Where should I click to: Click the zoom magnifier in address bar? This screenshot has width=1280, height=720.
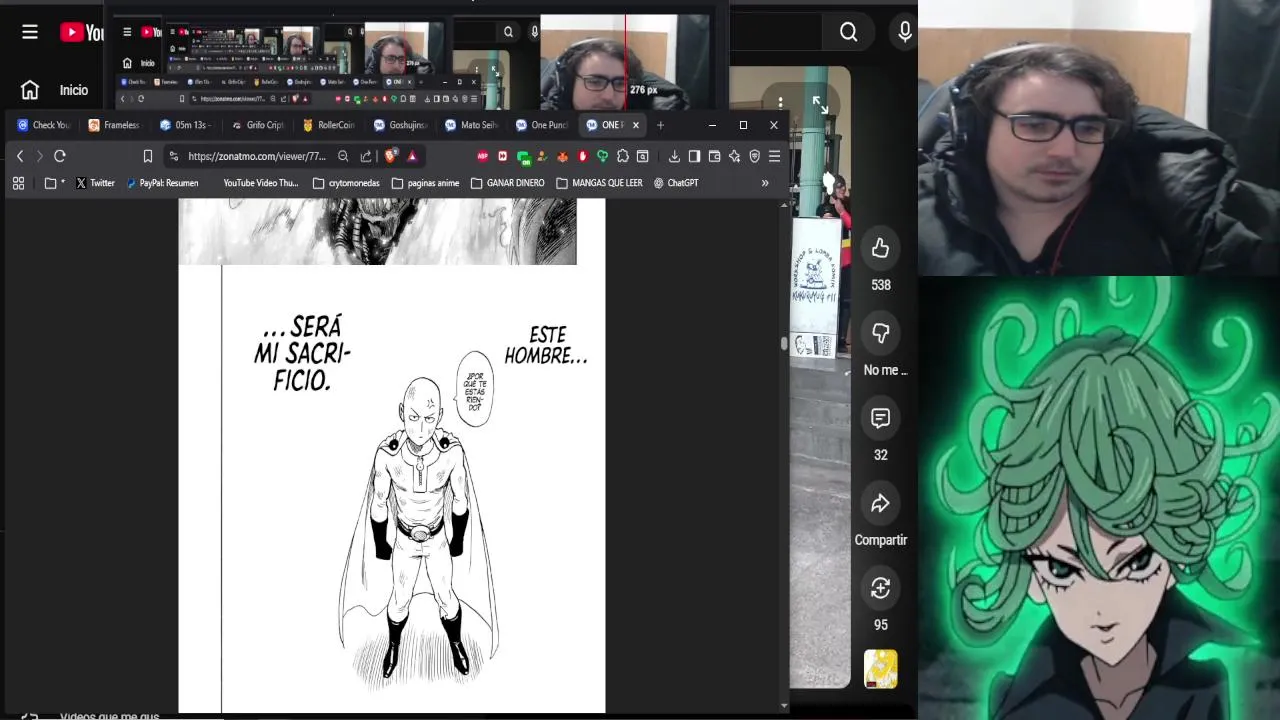click(x=343, y=156)
